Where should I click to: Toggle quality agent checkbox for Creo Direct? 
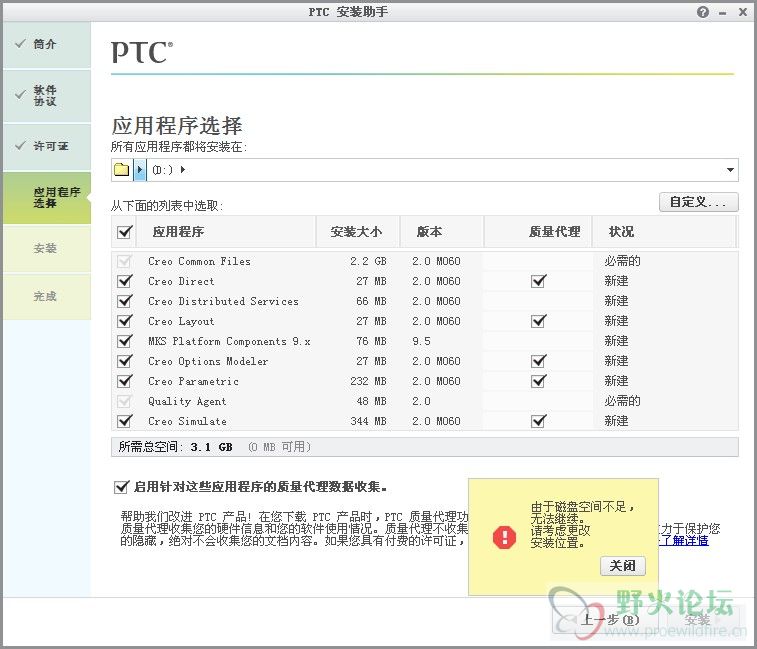click(538, 281)
